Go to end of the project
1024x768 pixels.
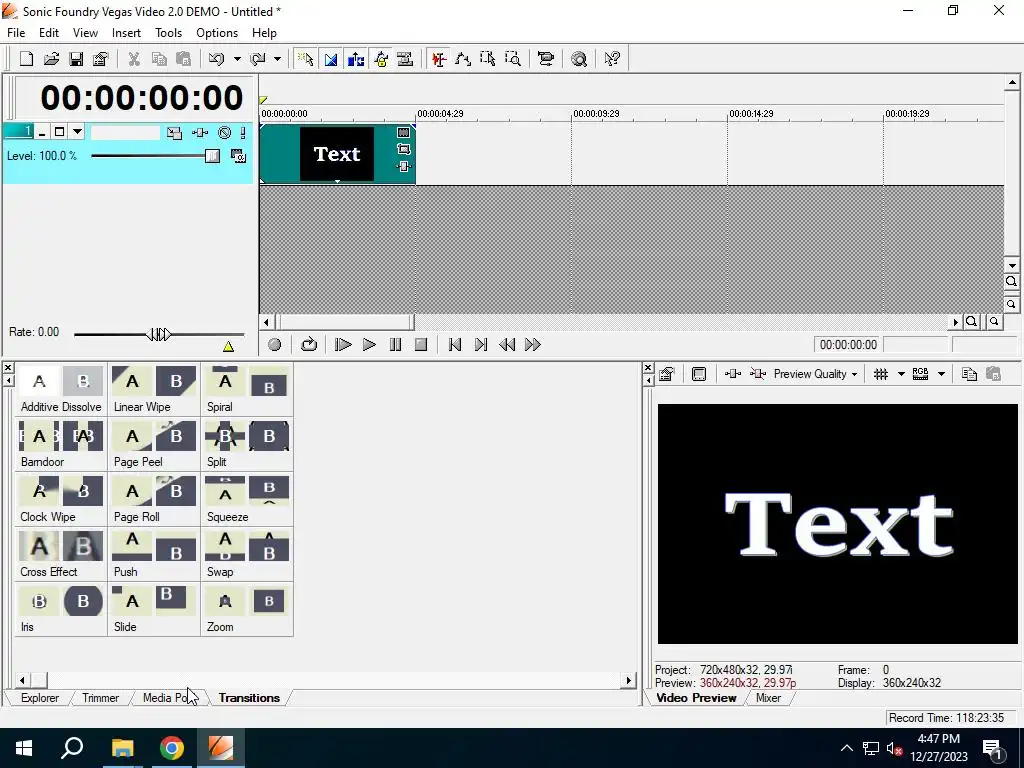click(x=481, y=345)
